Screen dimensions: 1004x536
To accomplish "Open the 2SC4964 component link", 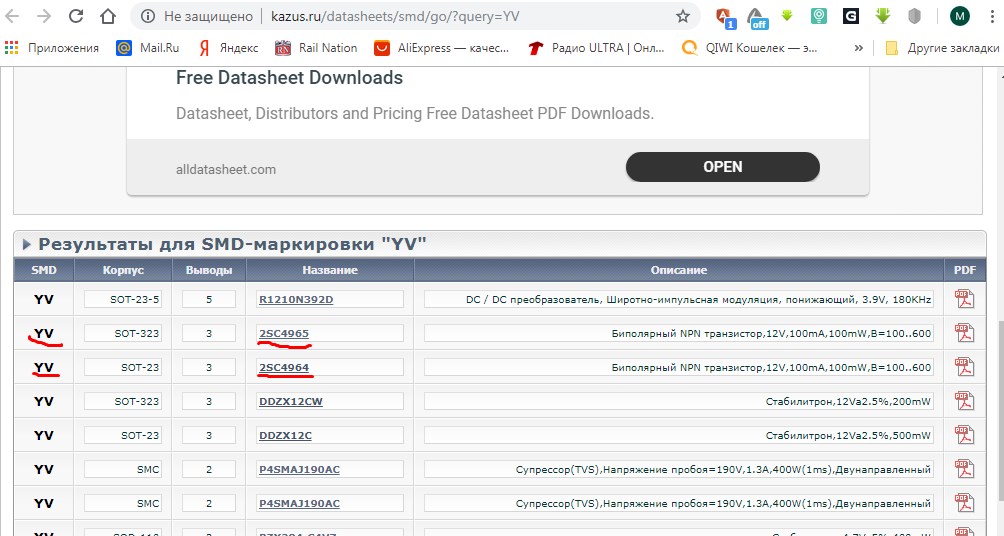I will [284, 367].
